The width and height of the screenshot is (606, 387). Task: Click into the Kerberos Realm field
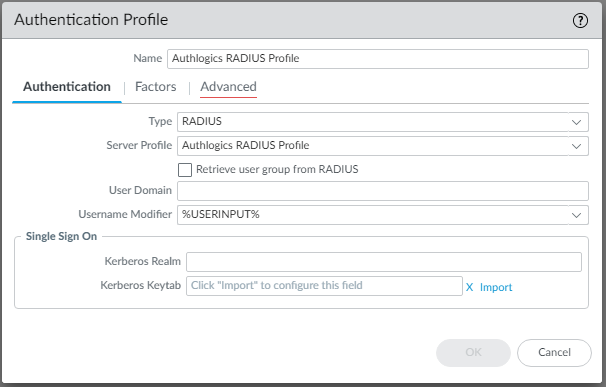tap(384, 262)
